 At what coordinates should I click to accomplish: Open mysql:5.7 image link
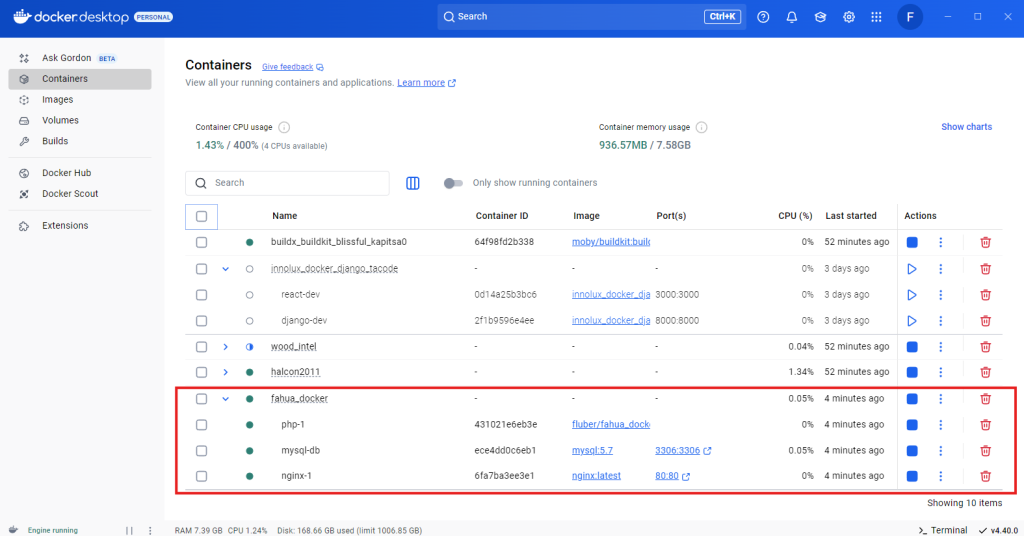(592, 450)
